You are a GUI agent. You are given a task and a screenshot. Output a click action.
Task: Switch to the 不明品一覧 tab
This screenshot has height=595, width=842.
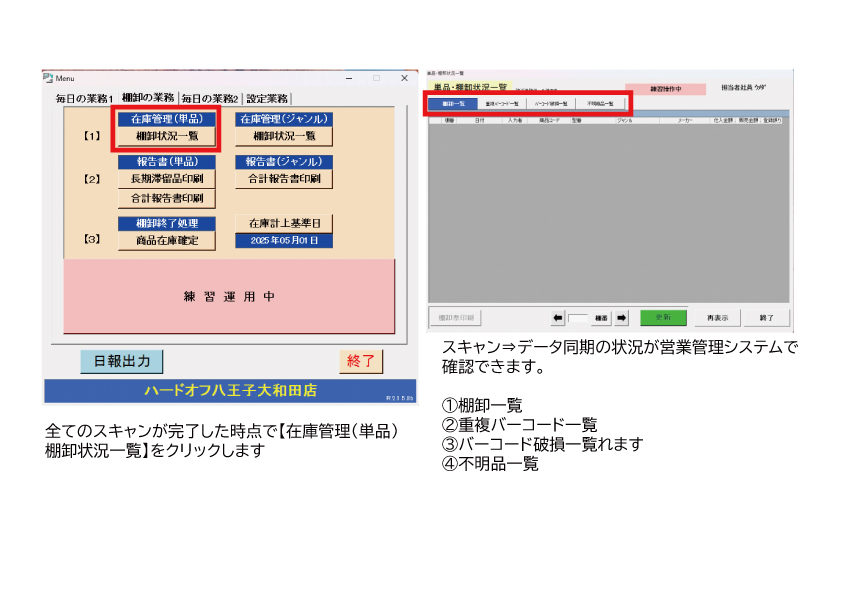coord(602,103)
